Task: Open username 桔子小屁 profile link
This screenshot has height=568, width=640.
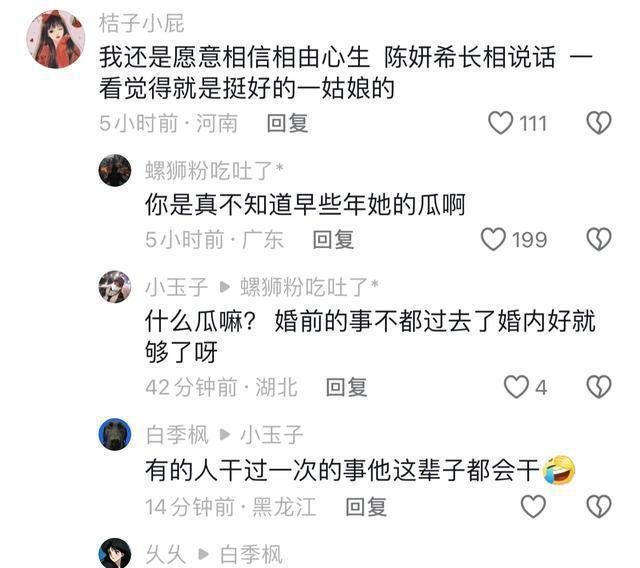Action: point(142,23)
